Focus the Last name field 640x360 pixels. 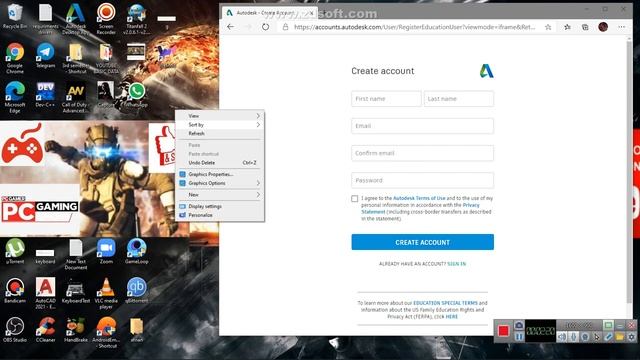pos(459,99)
